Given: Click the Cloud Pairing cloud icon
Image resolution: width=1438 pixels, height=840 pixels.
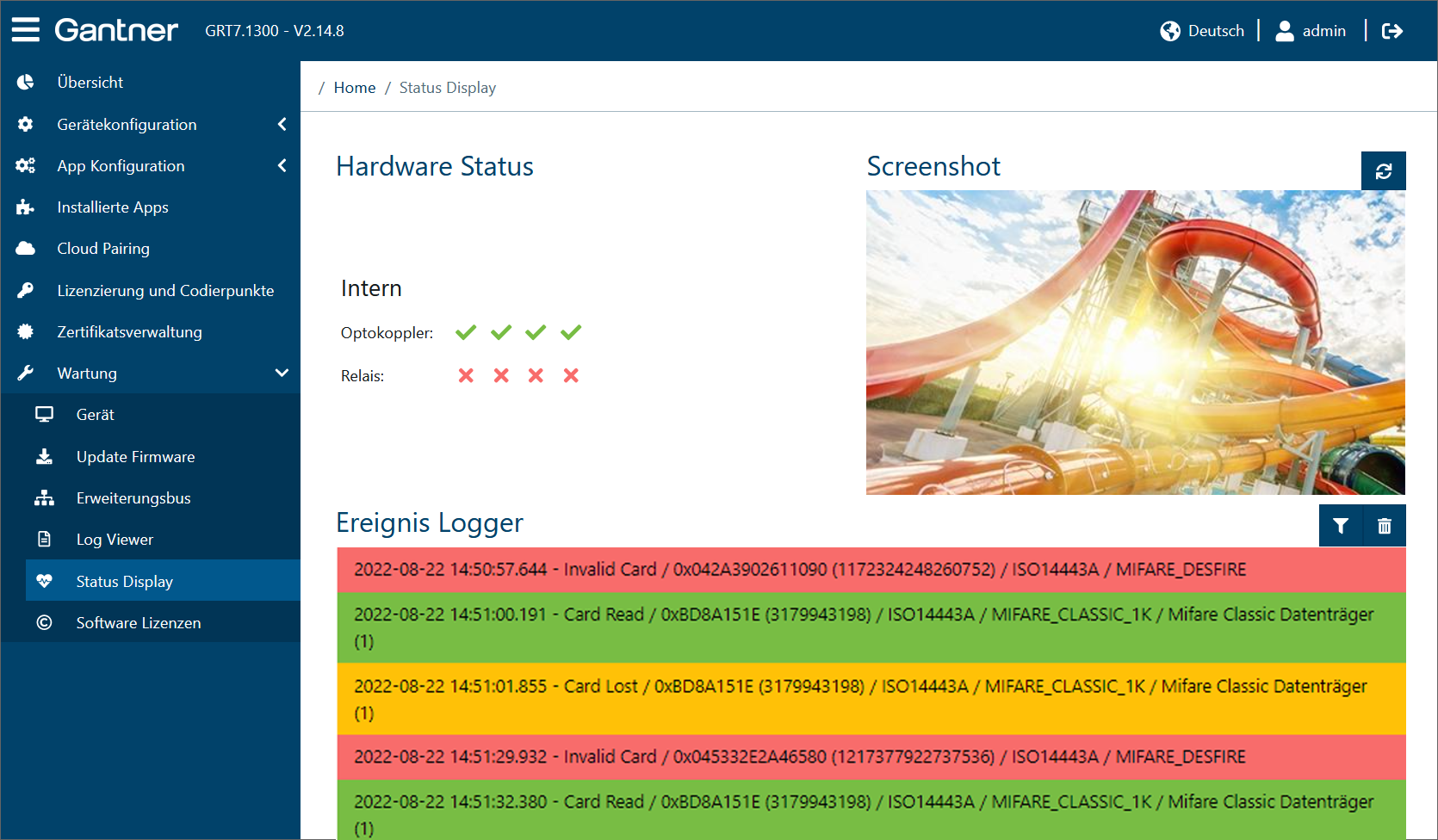Looking at the screenshot, I should point(26,248).
